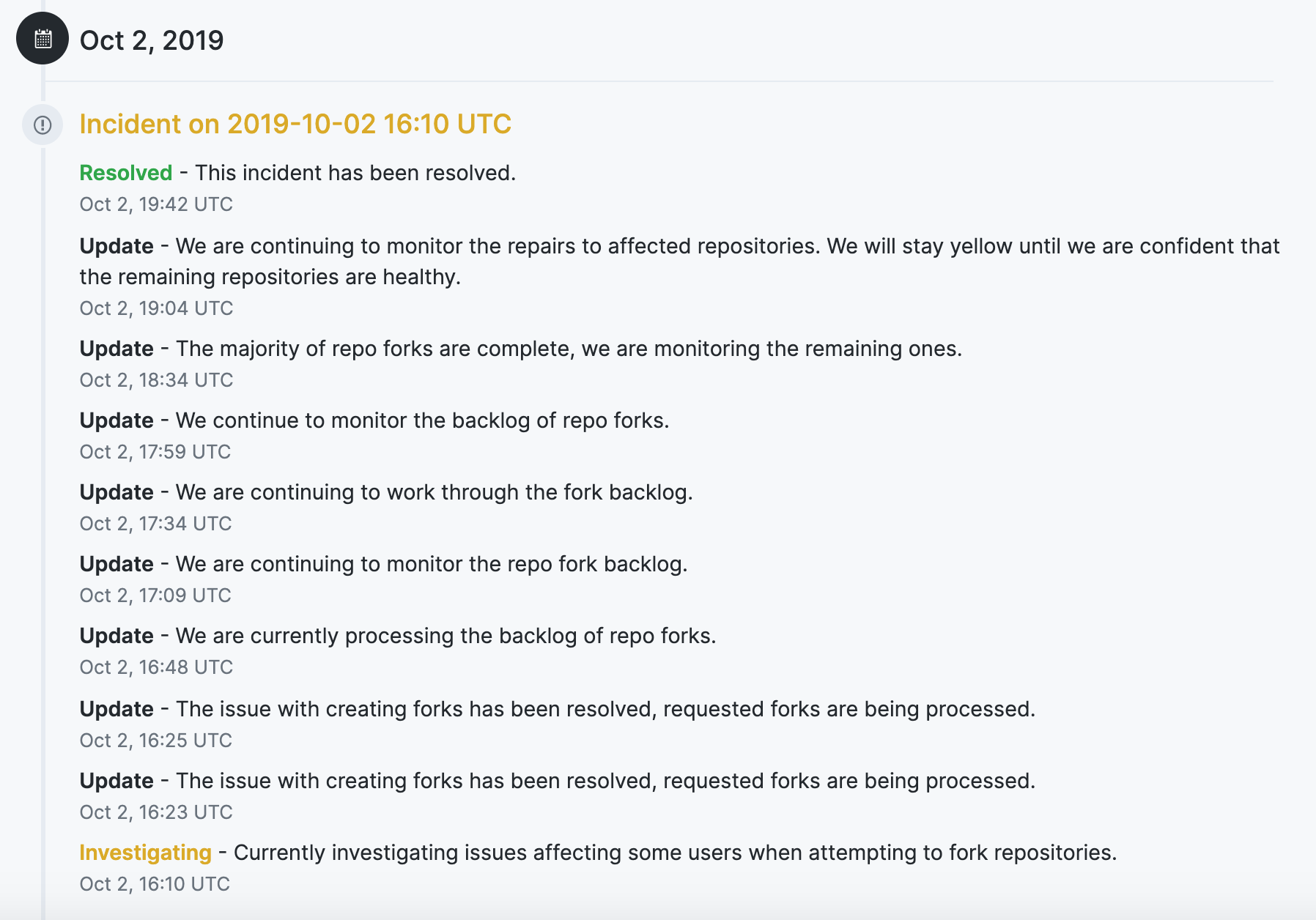Click the green Resolved status label

[126, 173]
